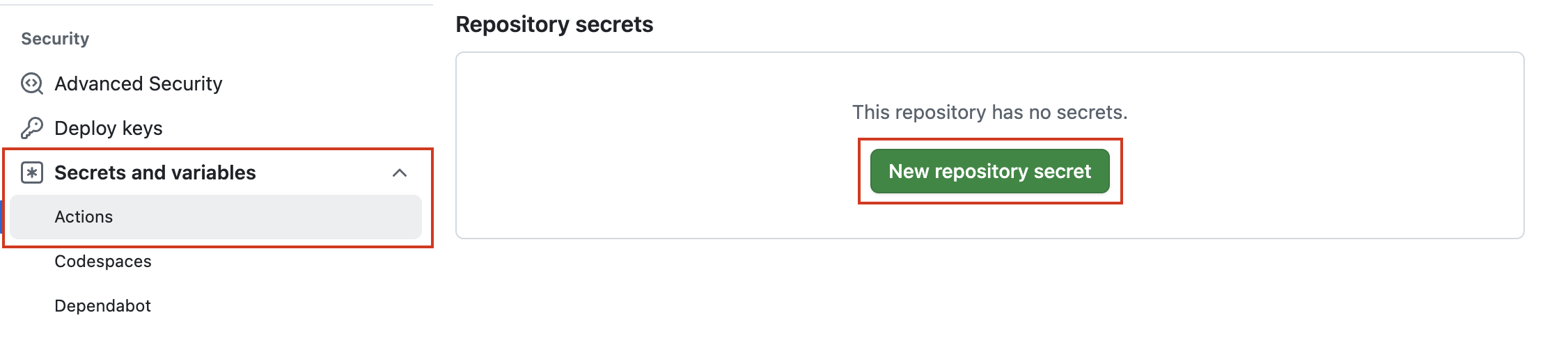Click the word 'Security' in Advanced Security
The height and width of the screenshot is (338, 1568).
point(185,83)
